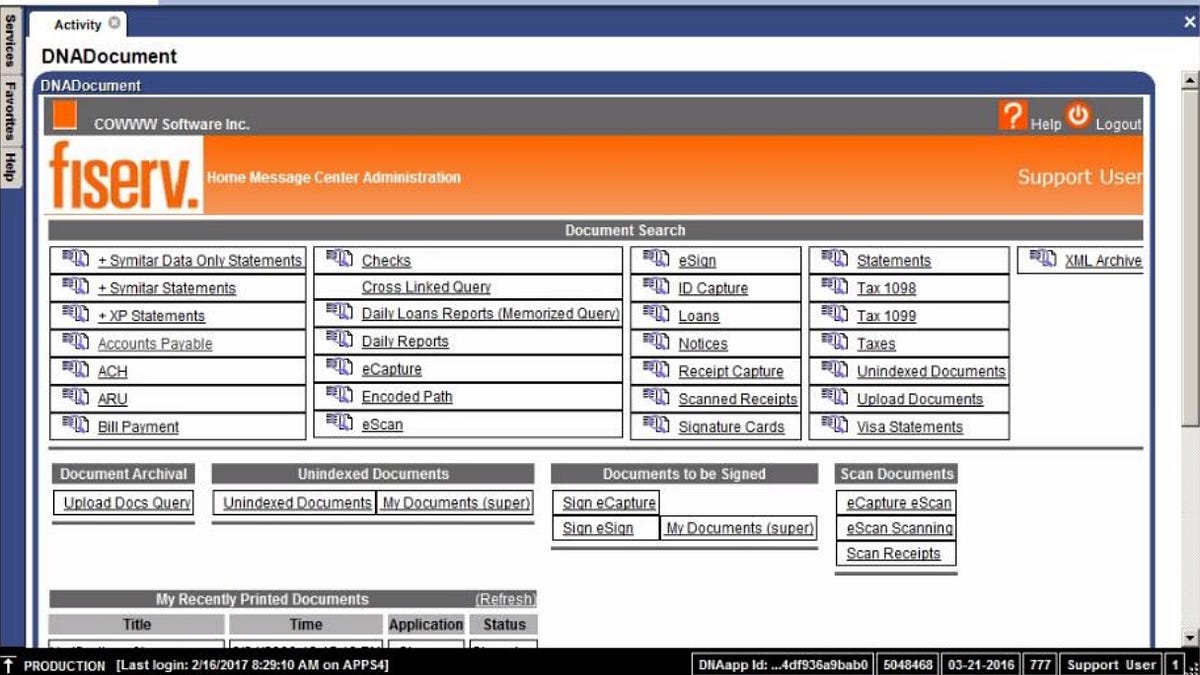Click the document icon beside Signature Cards
This screenshot has width=1200, height=675.
tap(656, 425)
